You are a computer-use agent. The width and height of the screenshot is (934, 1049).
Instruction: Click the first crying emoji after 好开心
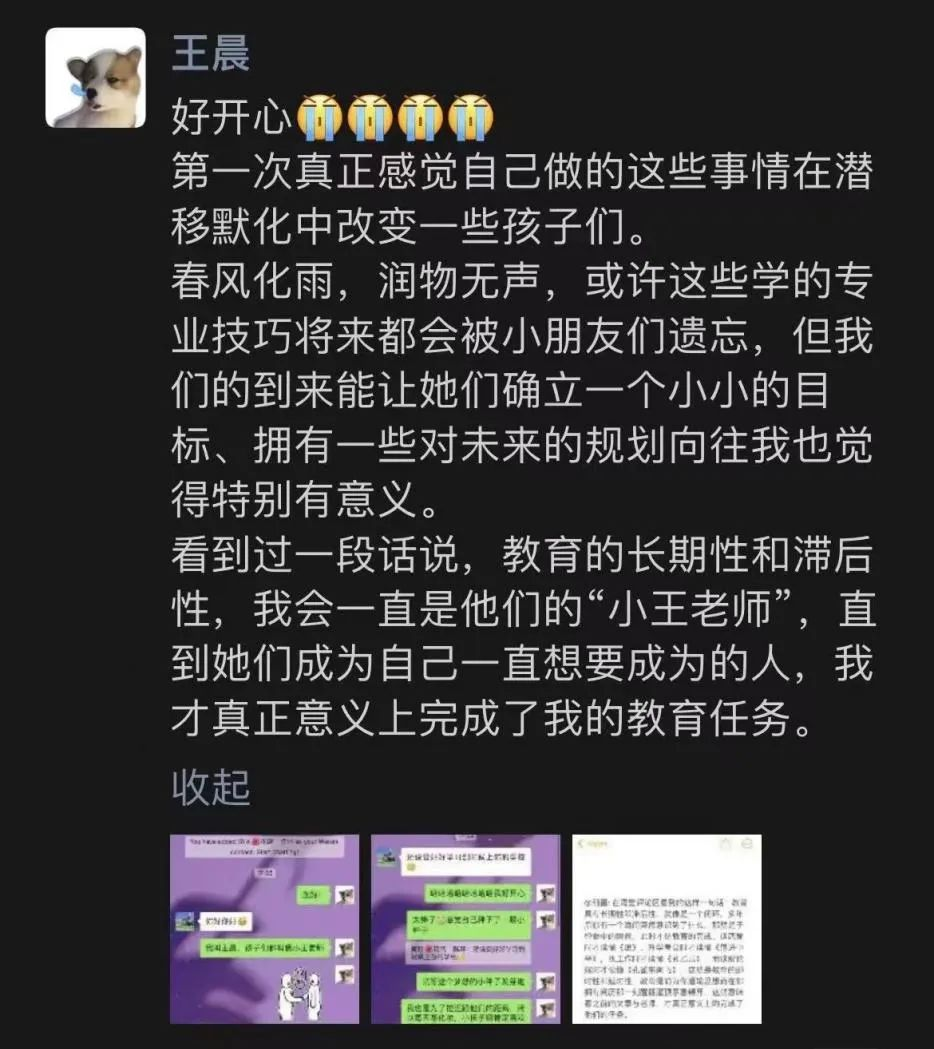[x=319, y=118]
